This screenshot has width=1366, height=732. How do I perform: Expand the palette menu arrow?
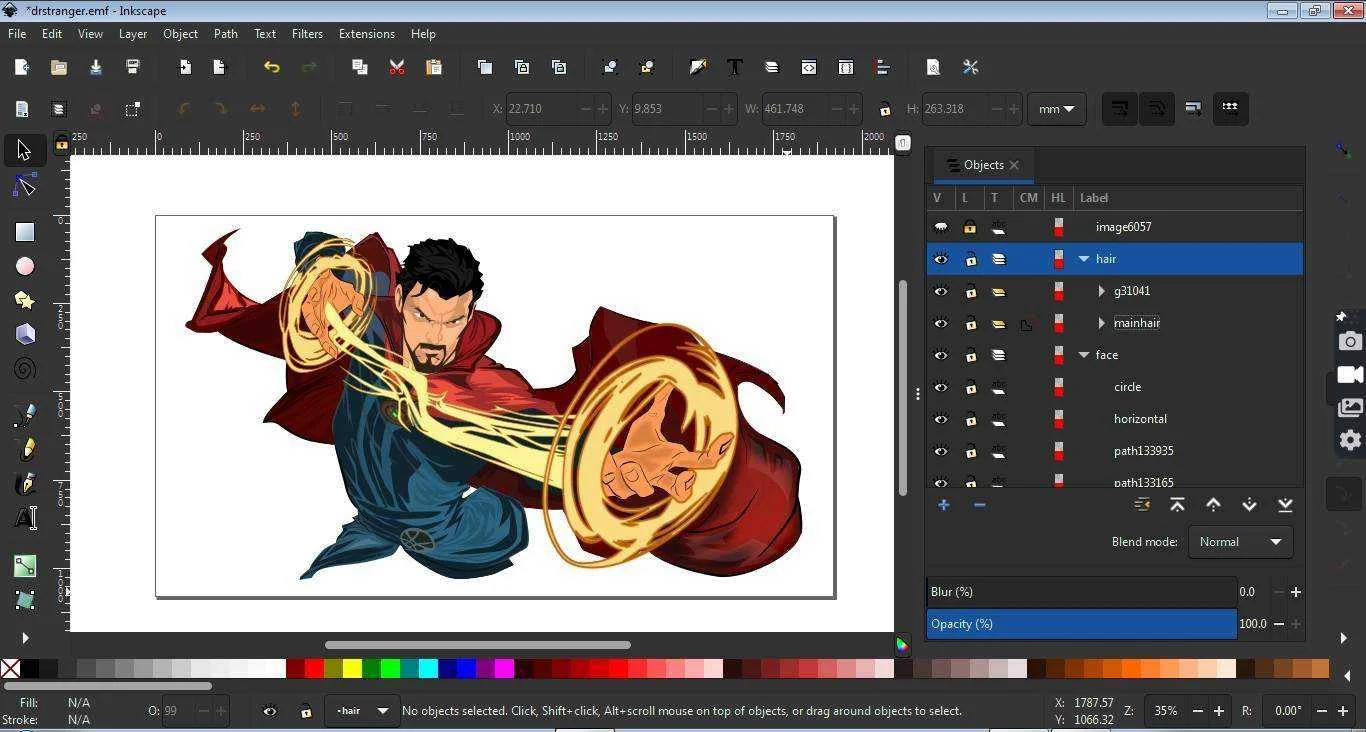point(1347,676)
